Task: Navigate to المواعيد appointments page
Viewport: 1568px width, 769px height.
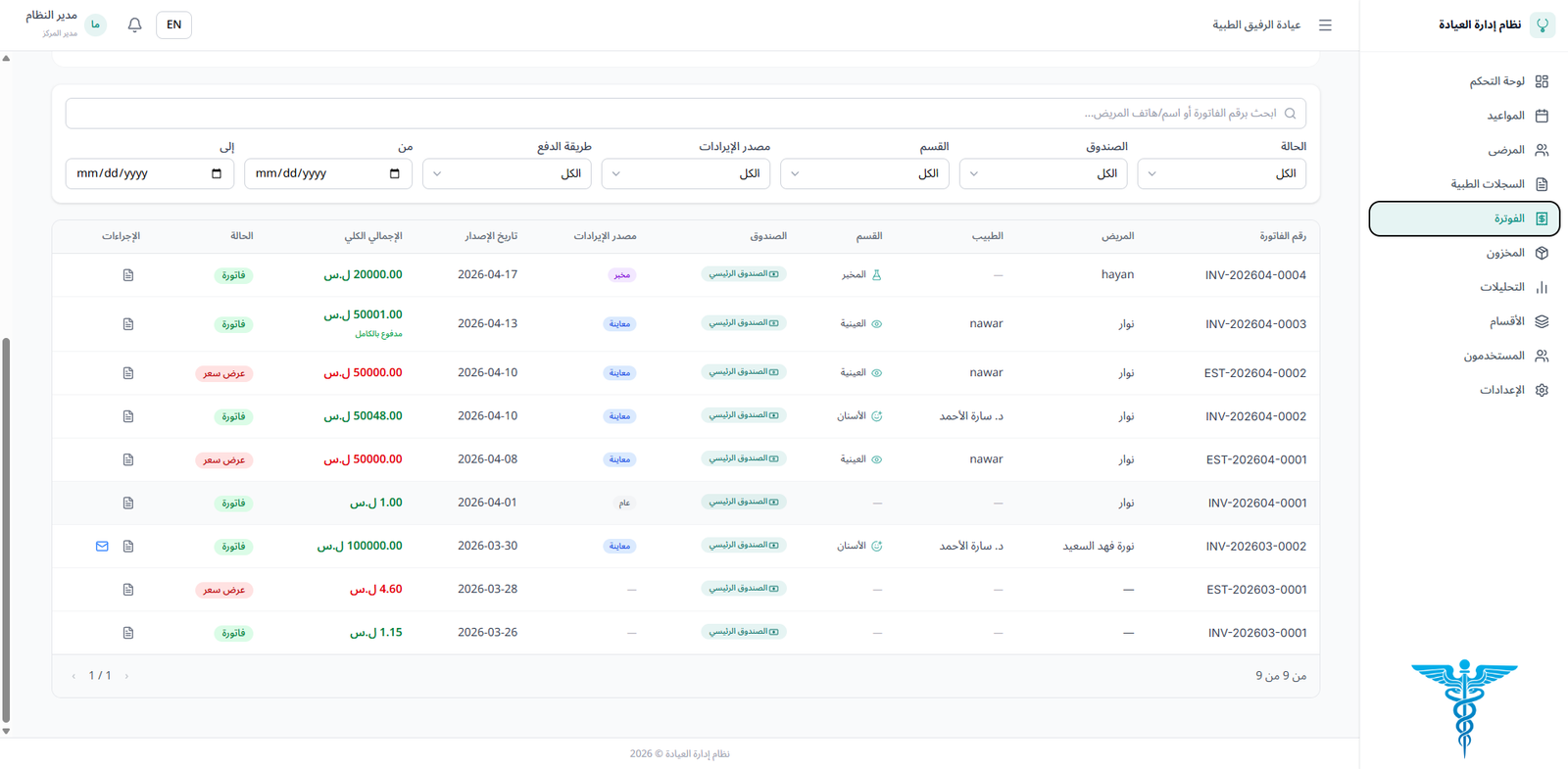Action: point(1505,116)
